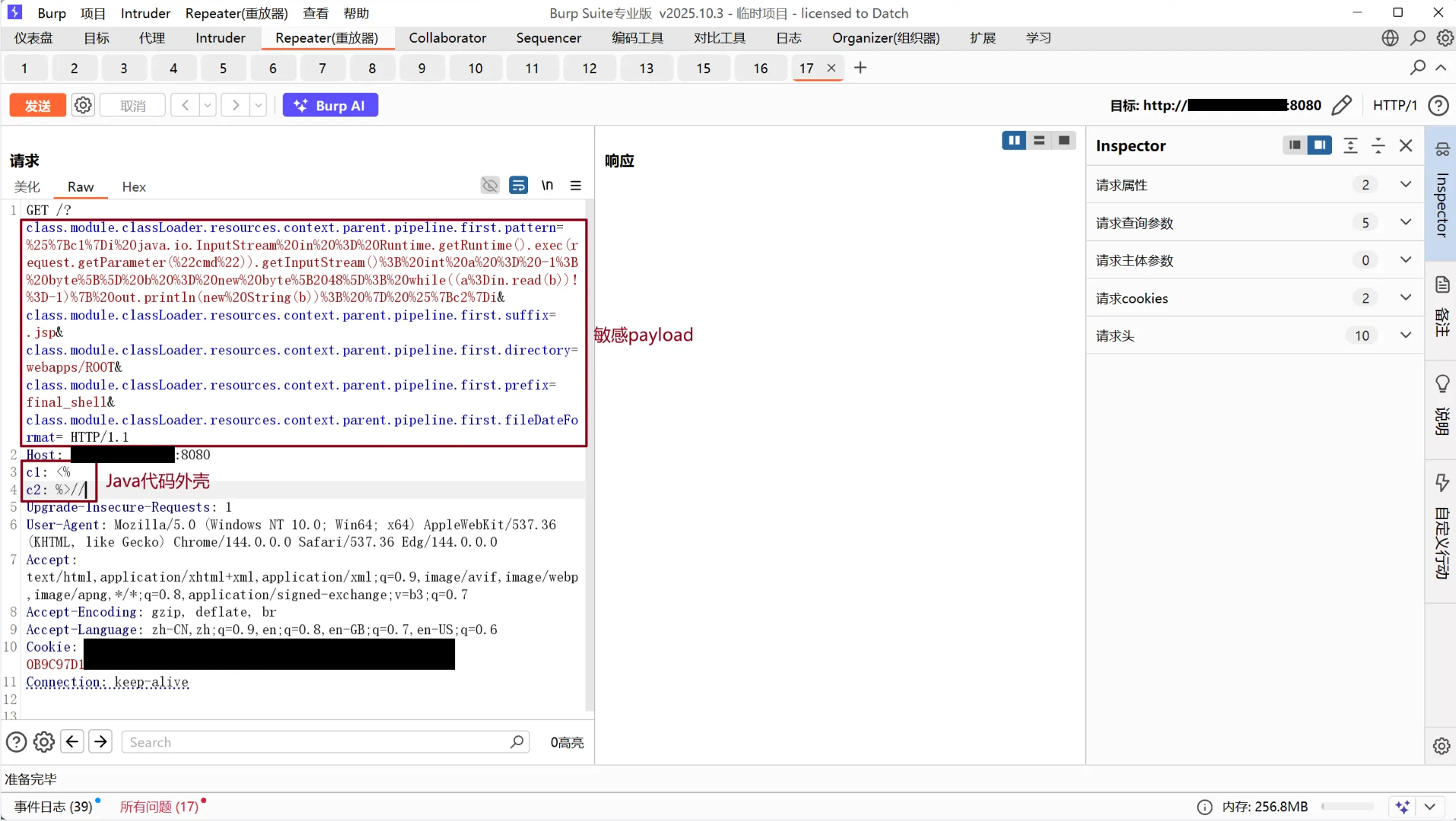Image resolution: width=1456 pixels, height=821 pixels.
Task: Open the 帮助 menu
Action: click(356, 13)
